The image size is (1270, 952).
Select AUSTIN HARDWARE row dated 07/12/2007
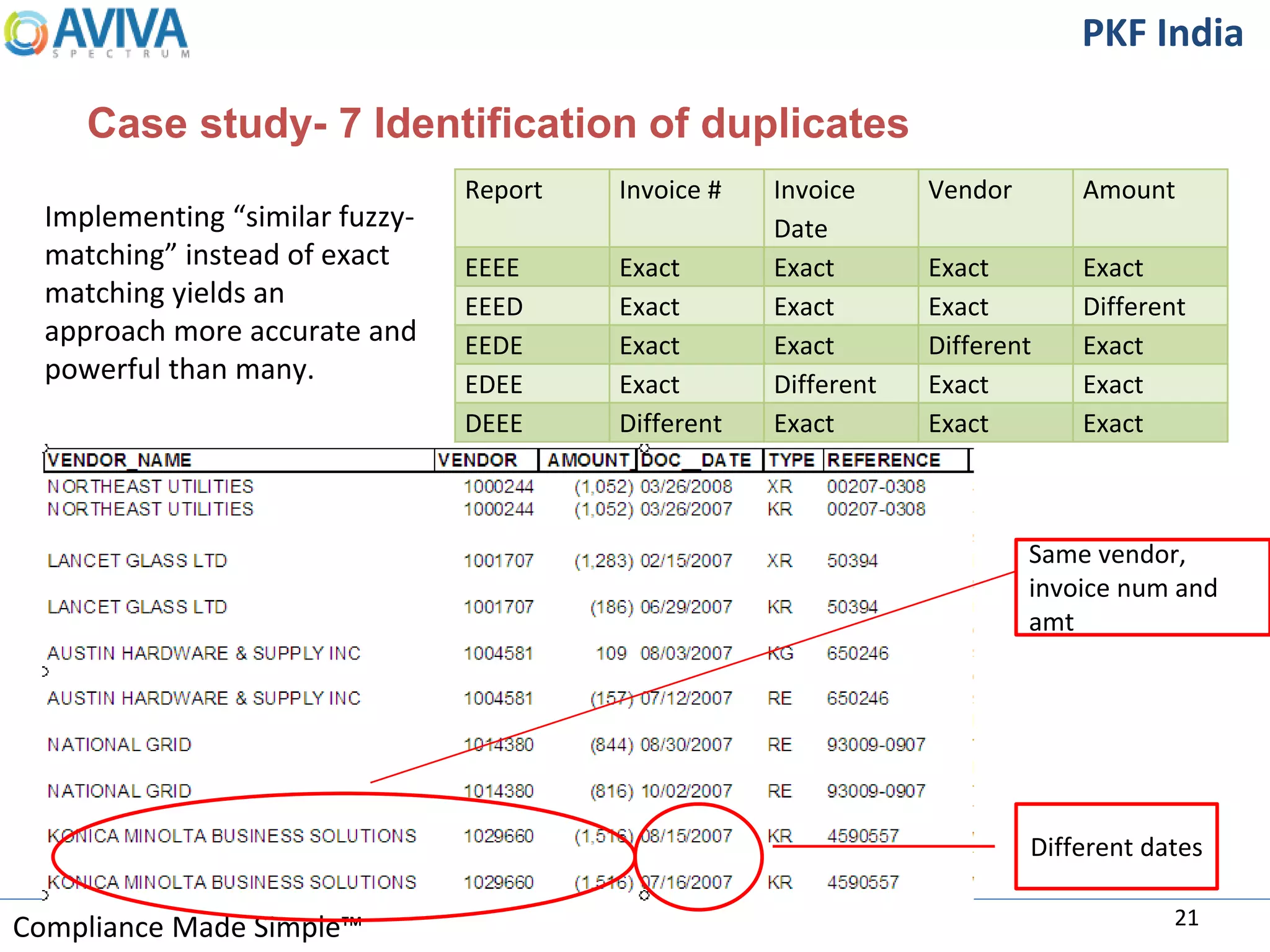[x=467, y=699]
